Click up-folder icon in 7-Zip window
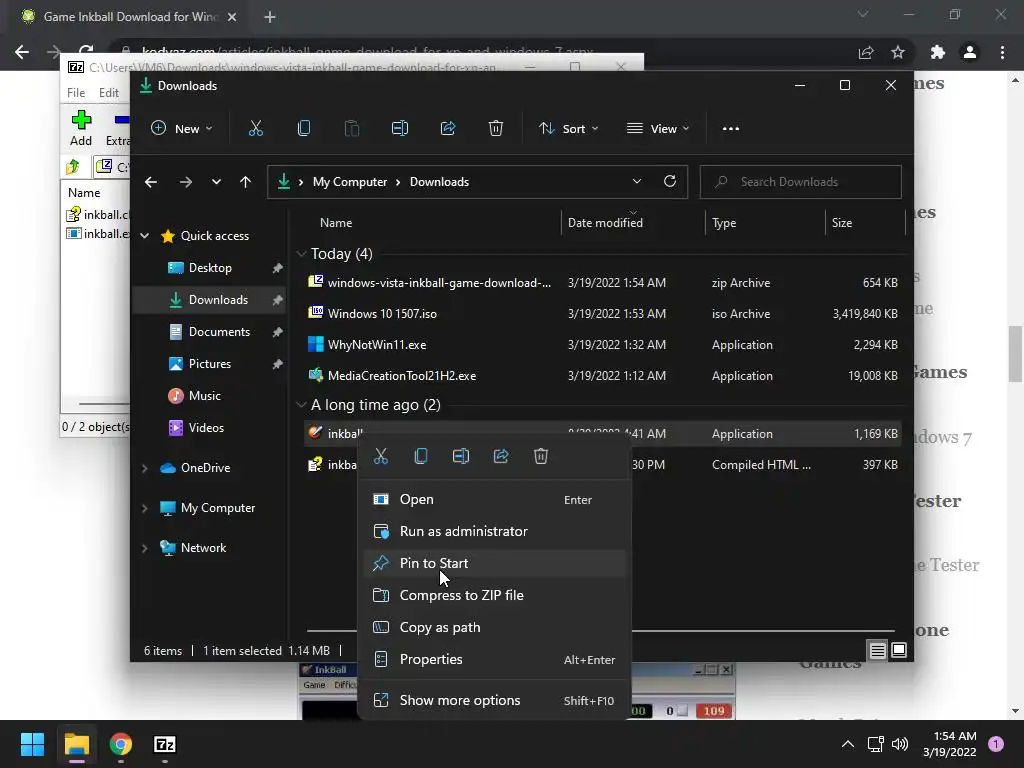This screenshot has width=1024, height=768. point(72,167)
